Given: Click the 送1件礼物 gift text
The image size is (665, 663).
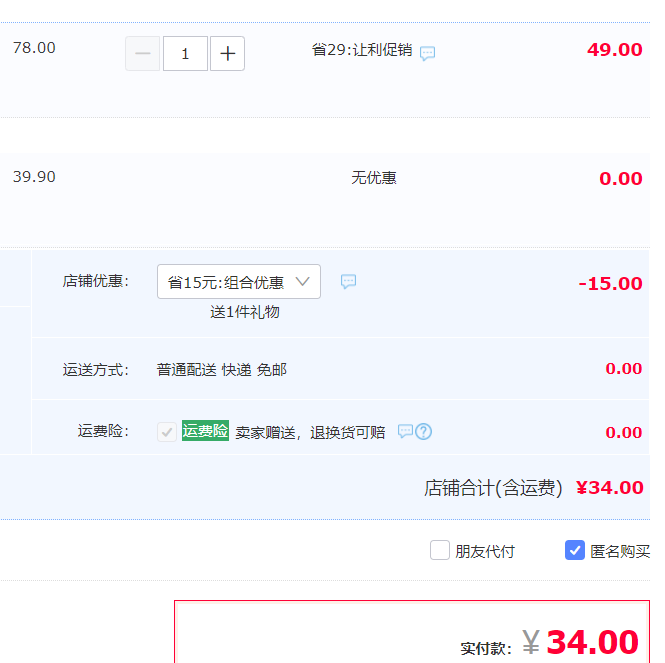Looking at the screenshot, I should (245, 312).
